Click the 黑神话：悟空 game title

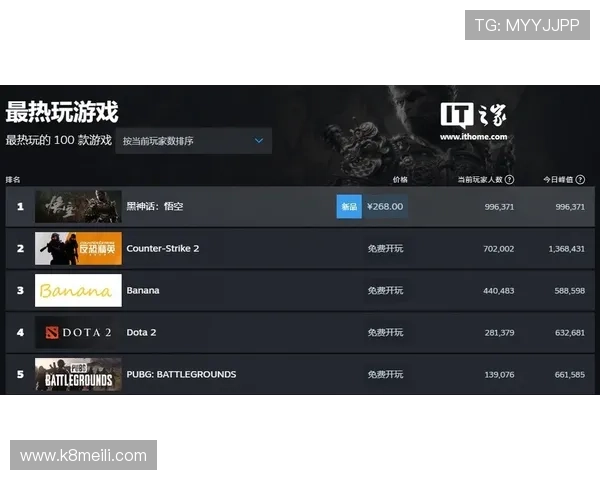(155, 206)
